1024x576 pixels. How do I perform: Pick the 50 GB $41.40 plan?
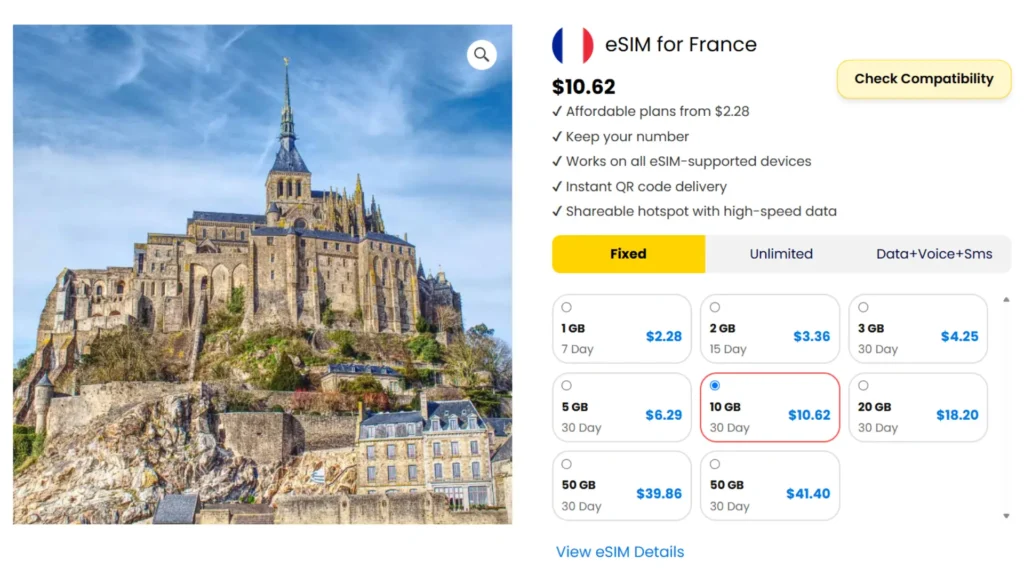click(x=769, y=486)
